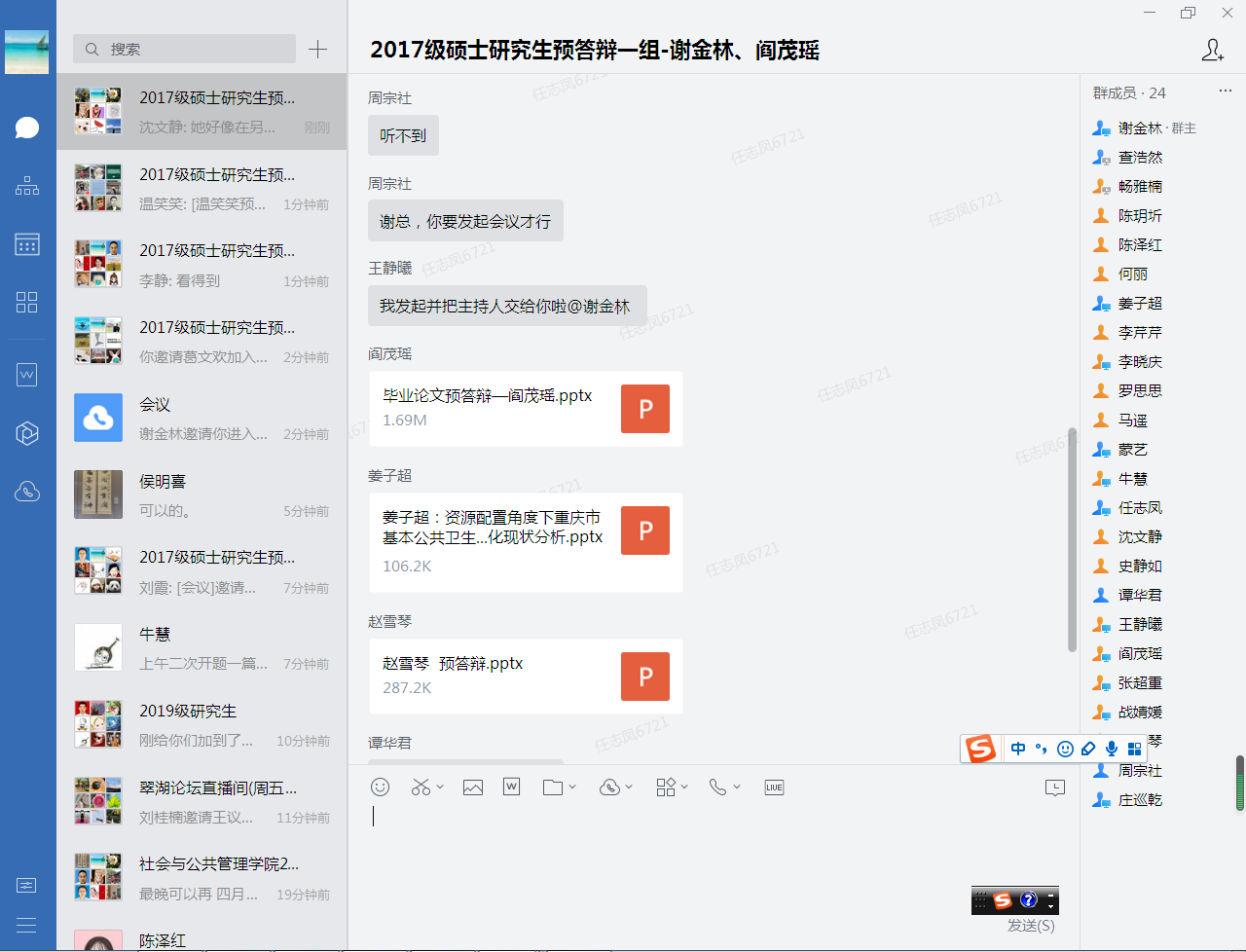Open the cloud phone icon in sidebar

pos(27,492)
